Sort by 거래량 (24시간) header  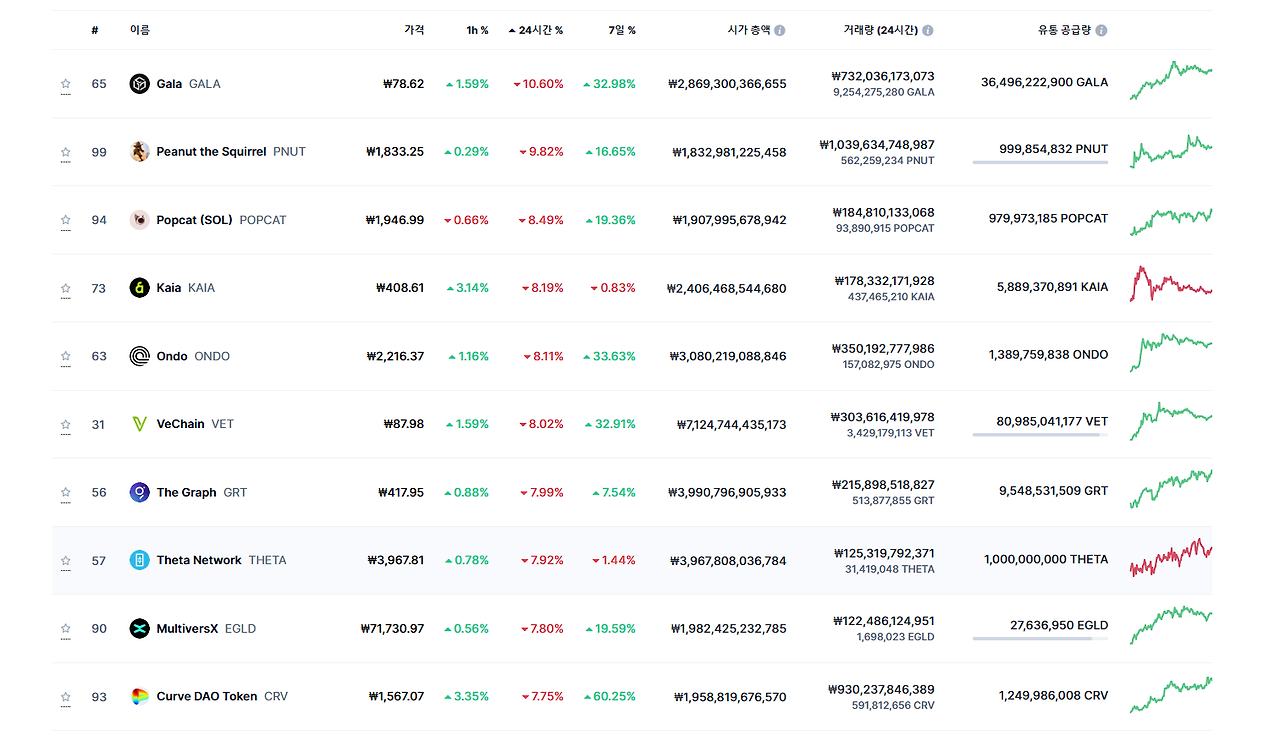(x=881, y=30)
